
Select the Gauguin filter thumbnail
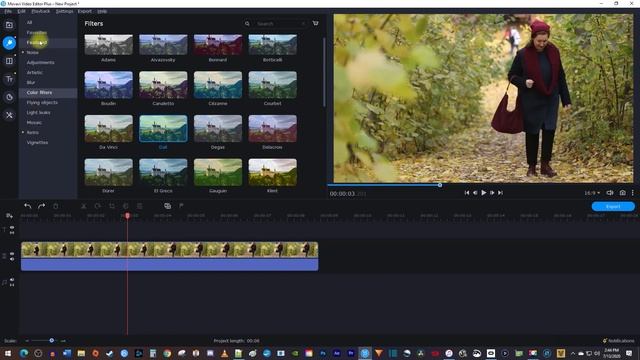pos(218,172)
